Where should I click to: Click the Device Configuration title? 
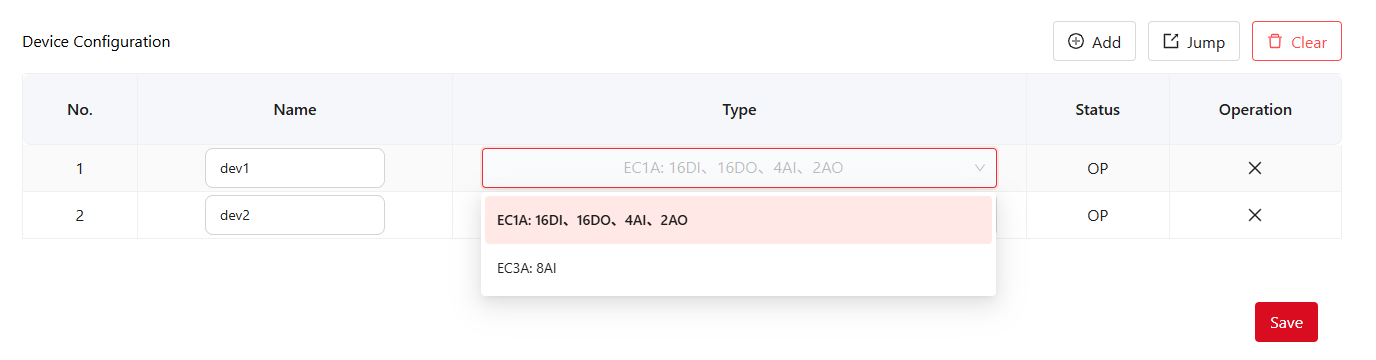[96, 42]
